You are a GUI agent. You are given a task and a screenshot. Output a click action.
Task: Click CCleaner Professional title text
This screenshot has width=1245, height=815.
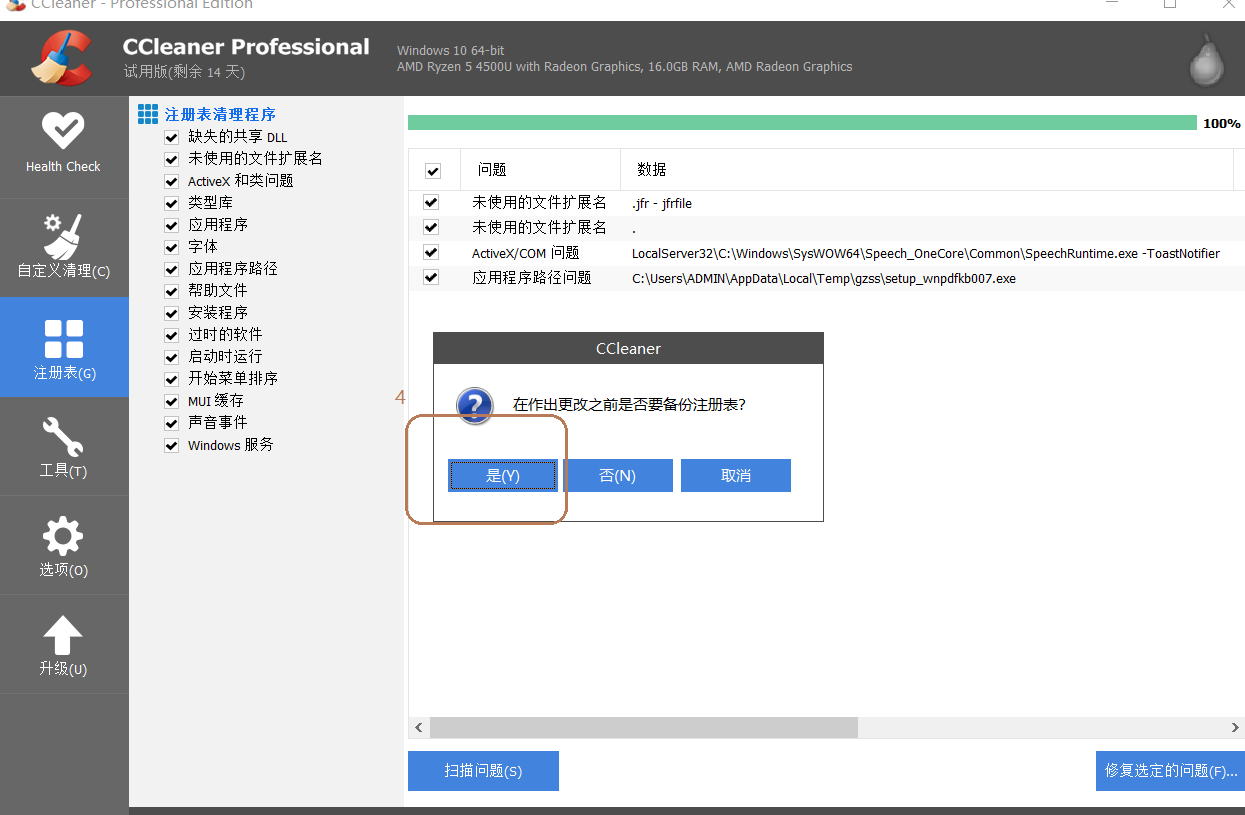[246, 46]
